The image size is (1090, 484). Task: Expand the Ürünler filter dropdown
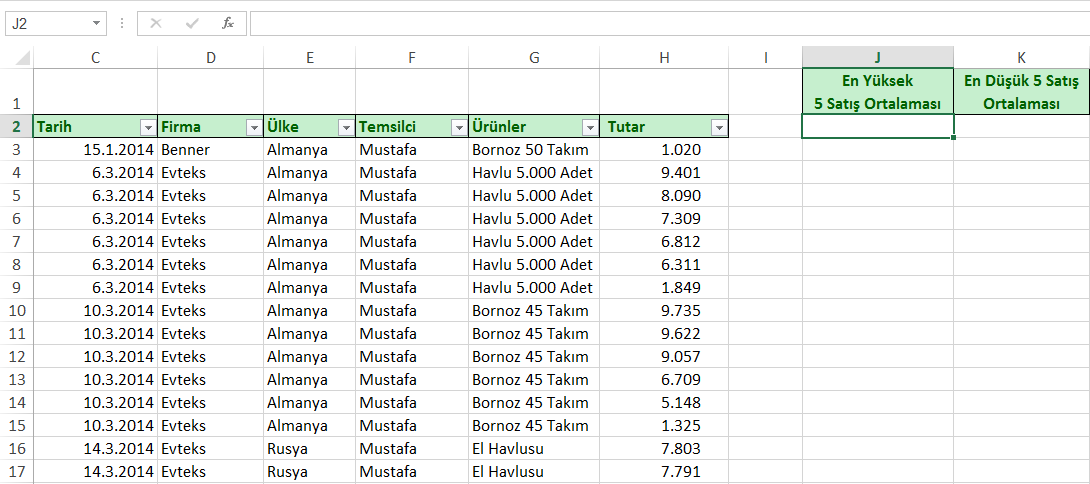[589, 127]
